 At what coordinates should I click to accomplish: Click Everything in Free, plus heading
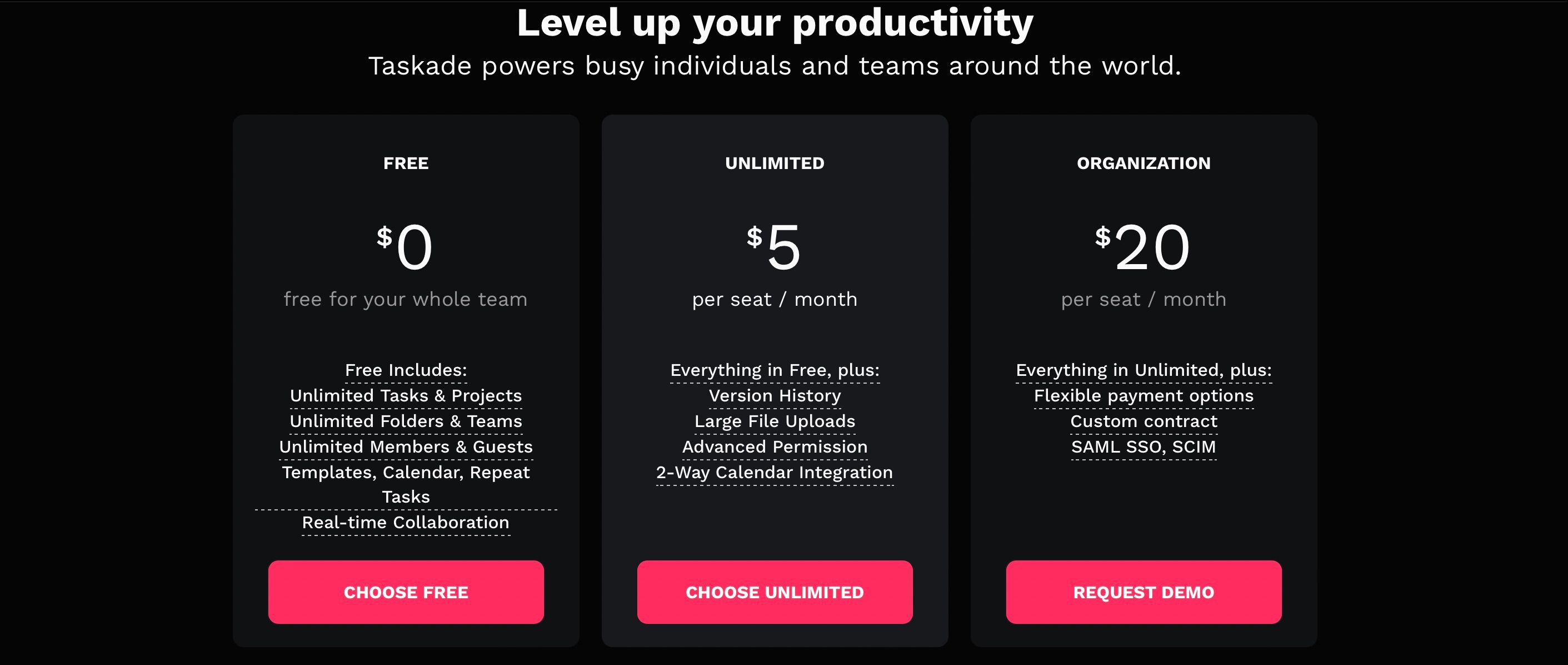[775, 370]
